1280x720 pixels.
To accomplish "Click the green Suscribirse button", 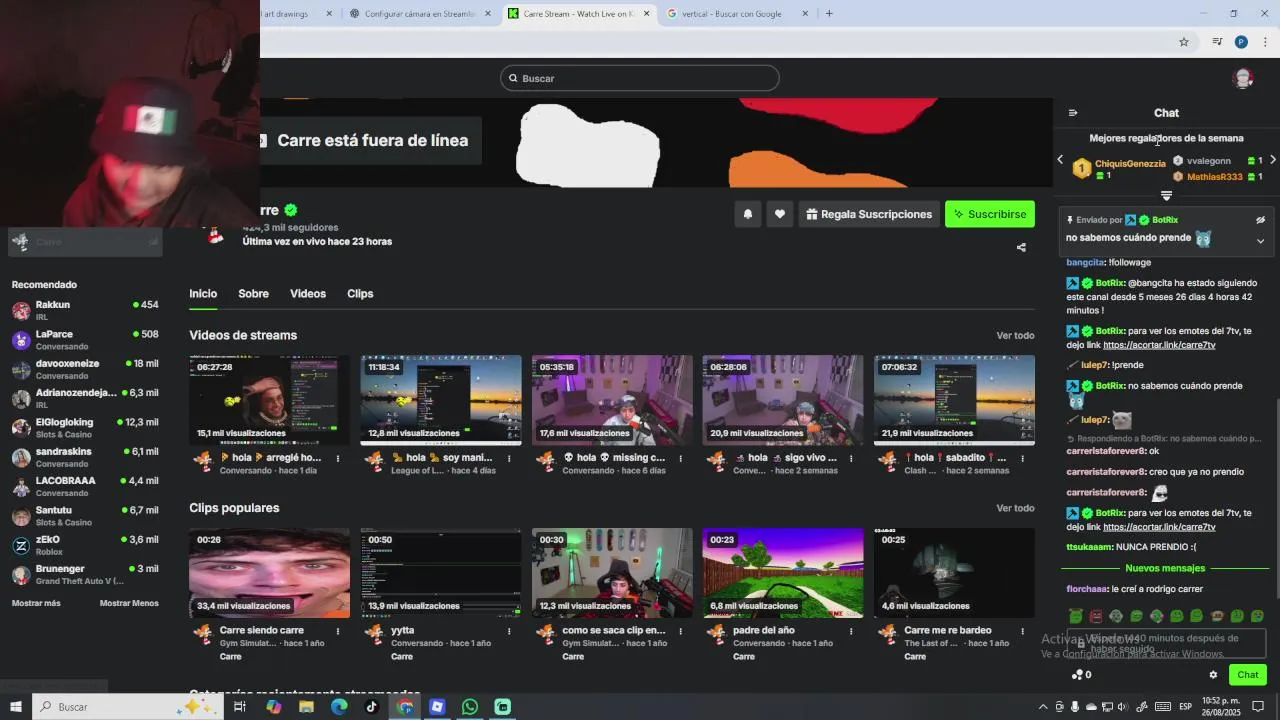I will 990,214.
